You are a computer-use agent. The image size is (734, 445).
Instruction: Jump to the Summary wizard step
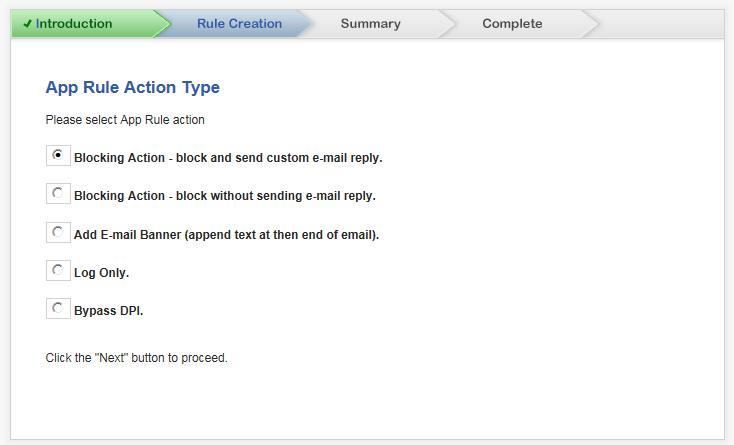click(x=370, y=23)
